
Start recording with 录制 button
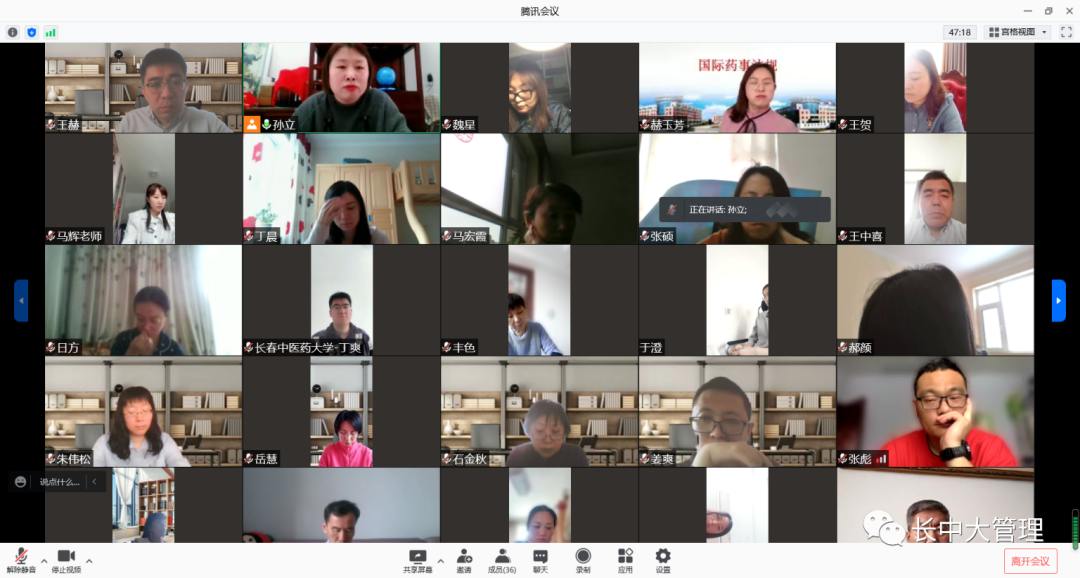pos(583,560)
